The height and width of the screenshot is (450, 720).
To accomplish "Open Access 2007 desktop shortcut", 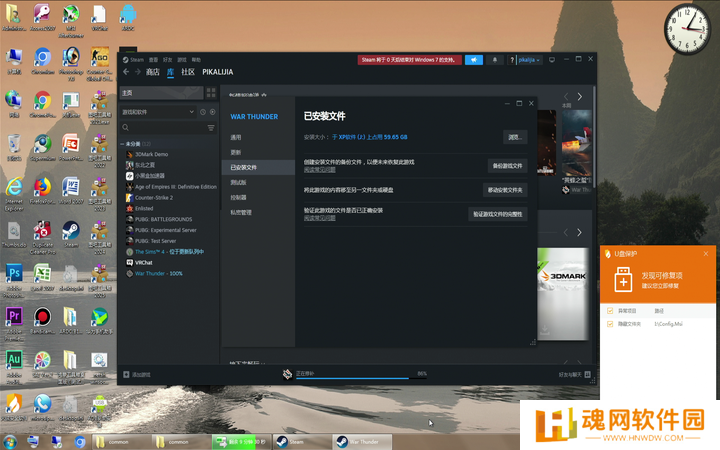I will [x=42, y=18].
